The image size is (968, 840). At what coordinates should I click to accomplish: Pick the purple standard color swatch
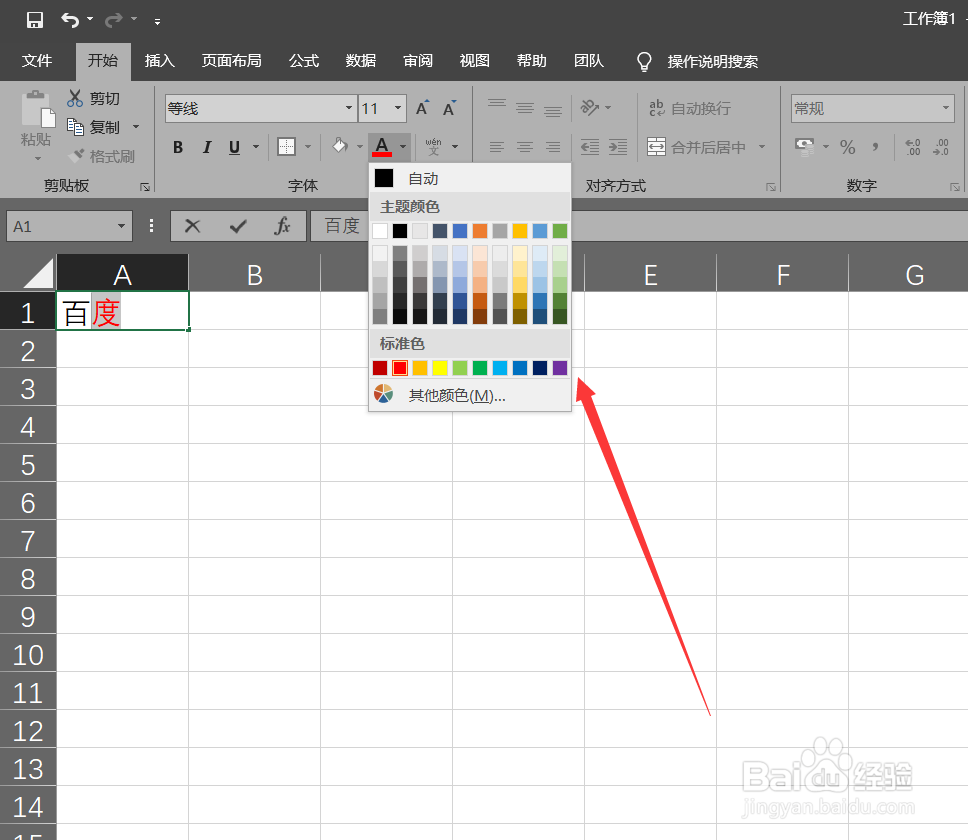tap(560, 368)
